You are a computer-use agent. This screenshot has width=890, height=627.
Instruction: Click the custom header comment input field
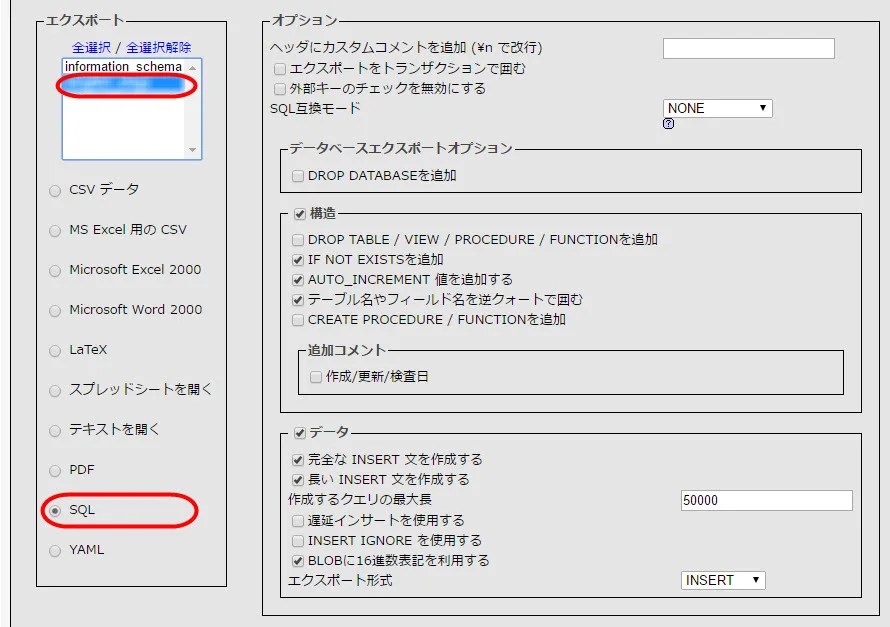coord(748,46)
